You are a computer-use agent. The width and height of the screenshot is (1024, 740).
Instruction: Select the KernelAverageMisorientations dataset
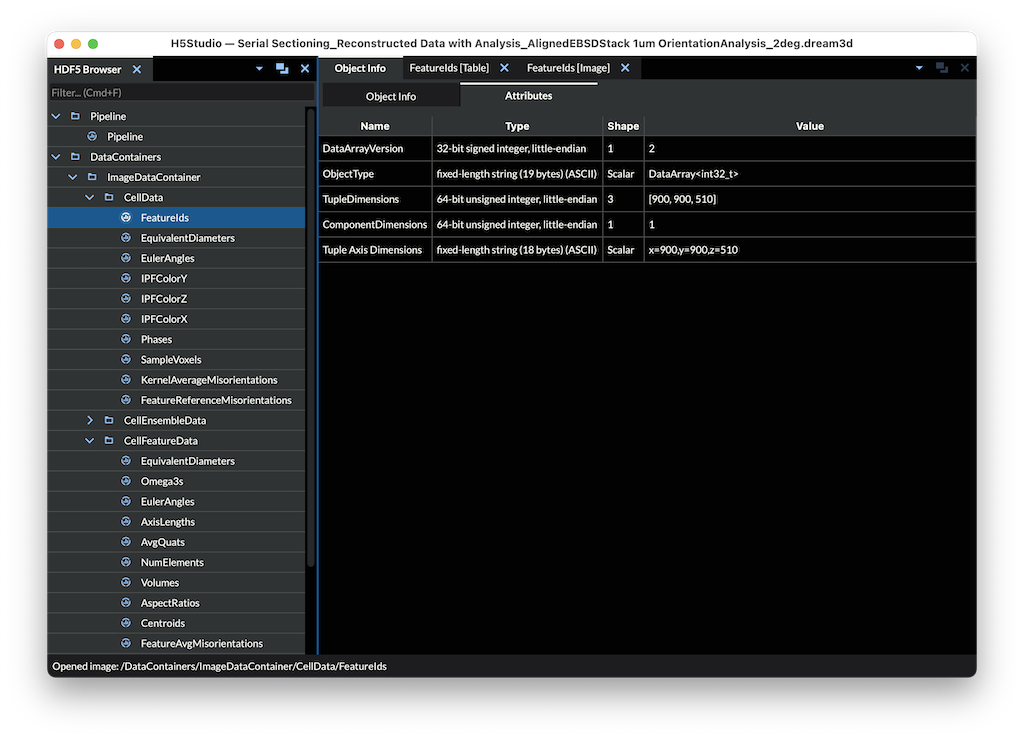pos(209,380)
